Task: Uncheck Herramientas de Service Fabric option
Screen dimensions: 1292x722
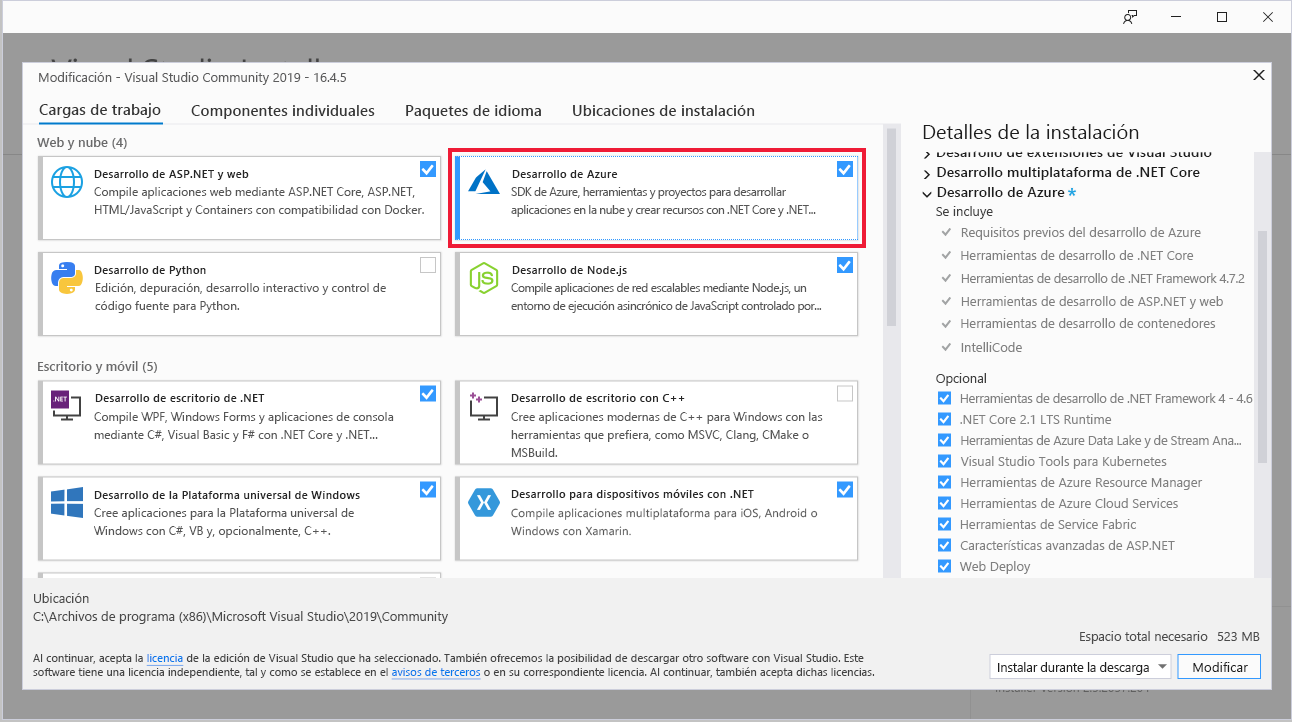Action: (x=944, y=524)
